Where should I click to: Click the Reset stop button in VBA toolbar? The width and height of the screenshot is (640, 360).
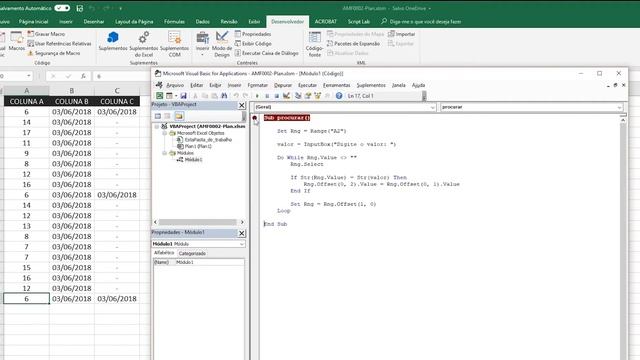pos(277,96)
